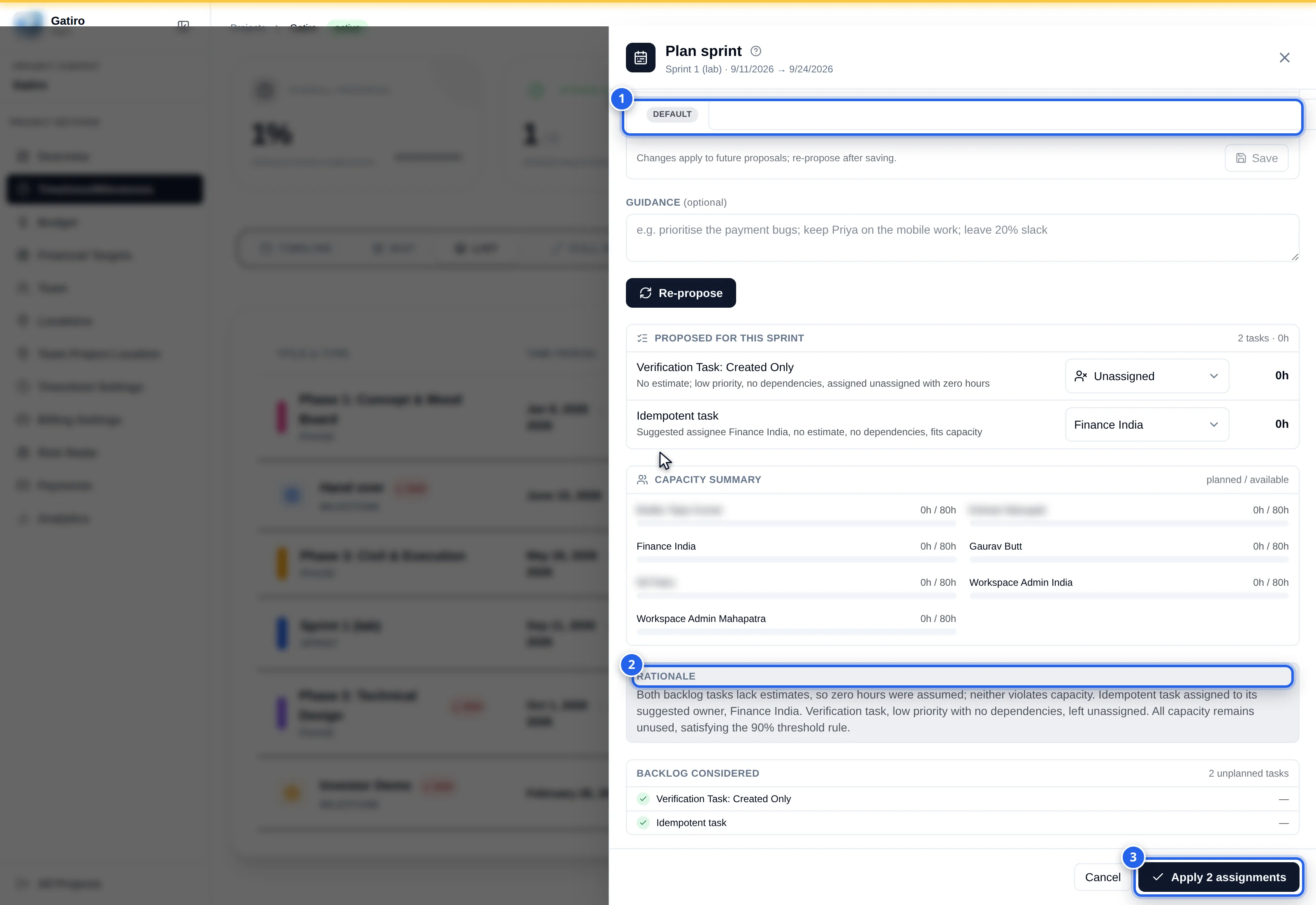
Task: Click the checklist icon beside Proposed for this sprint
Action: 642,338
